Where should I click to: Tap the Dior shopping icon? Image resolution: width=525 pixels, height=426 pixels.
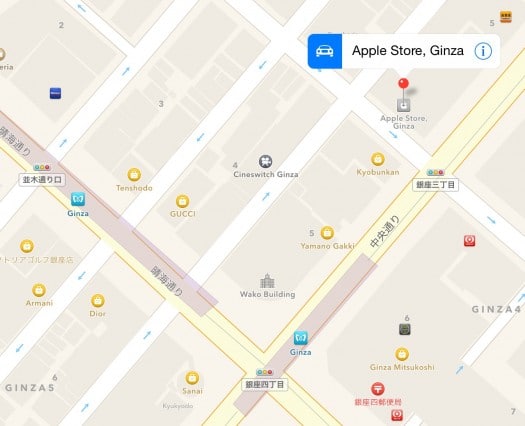98,301
